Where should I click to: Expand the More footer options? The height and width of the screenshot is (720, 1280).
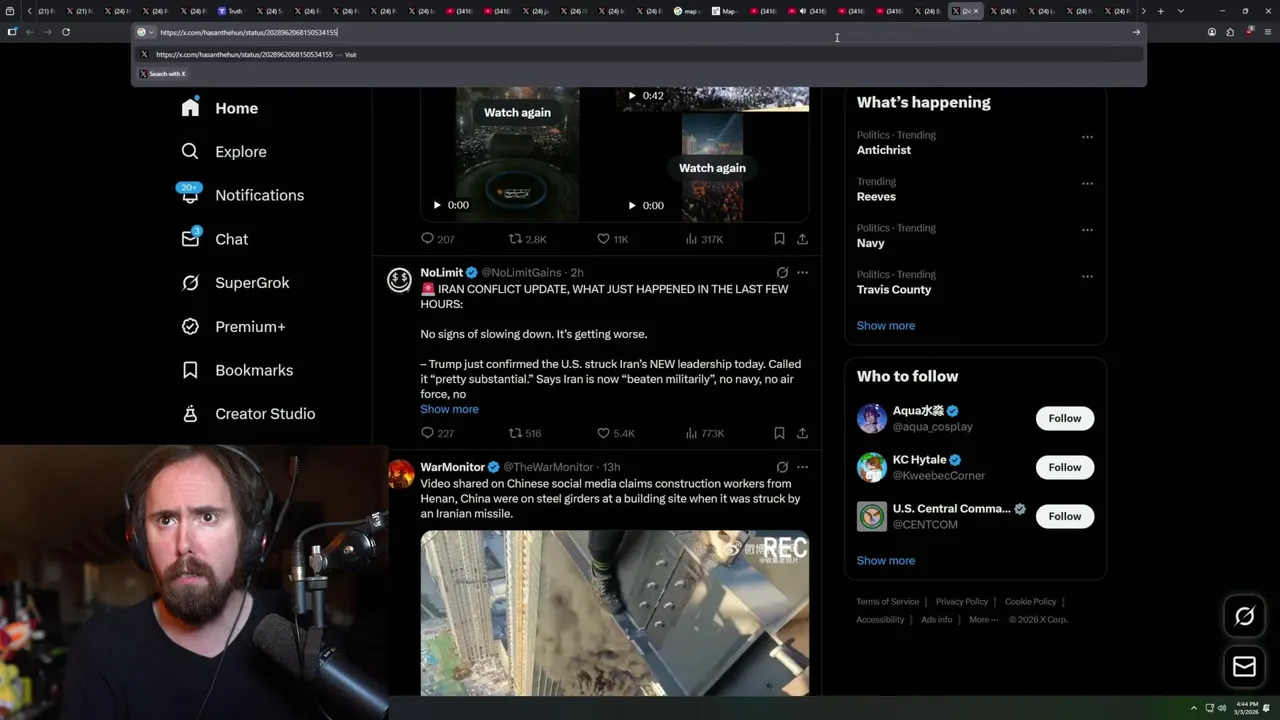982,620
